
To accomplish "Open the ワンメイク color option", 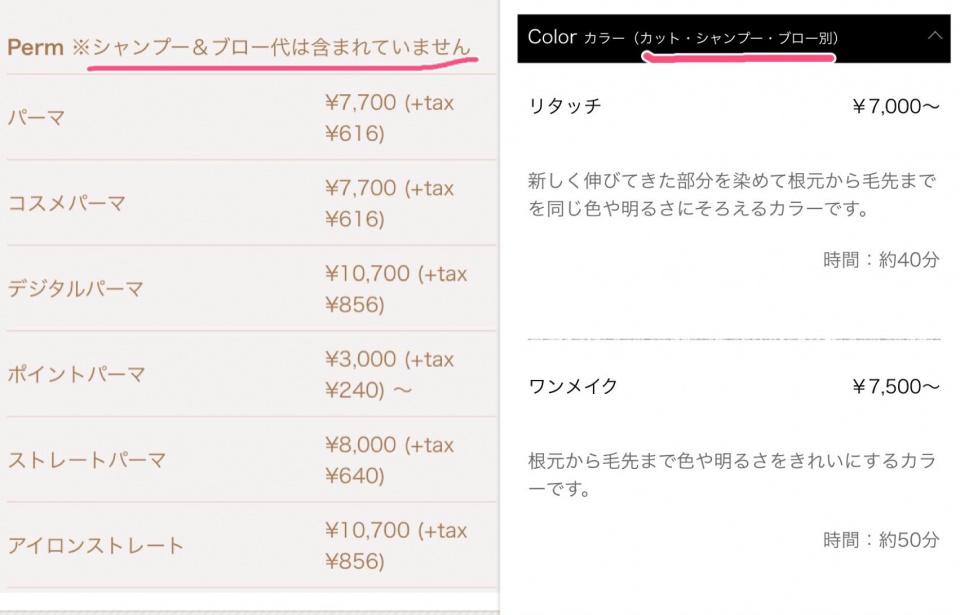I will click(x=572, y=386).
